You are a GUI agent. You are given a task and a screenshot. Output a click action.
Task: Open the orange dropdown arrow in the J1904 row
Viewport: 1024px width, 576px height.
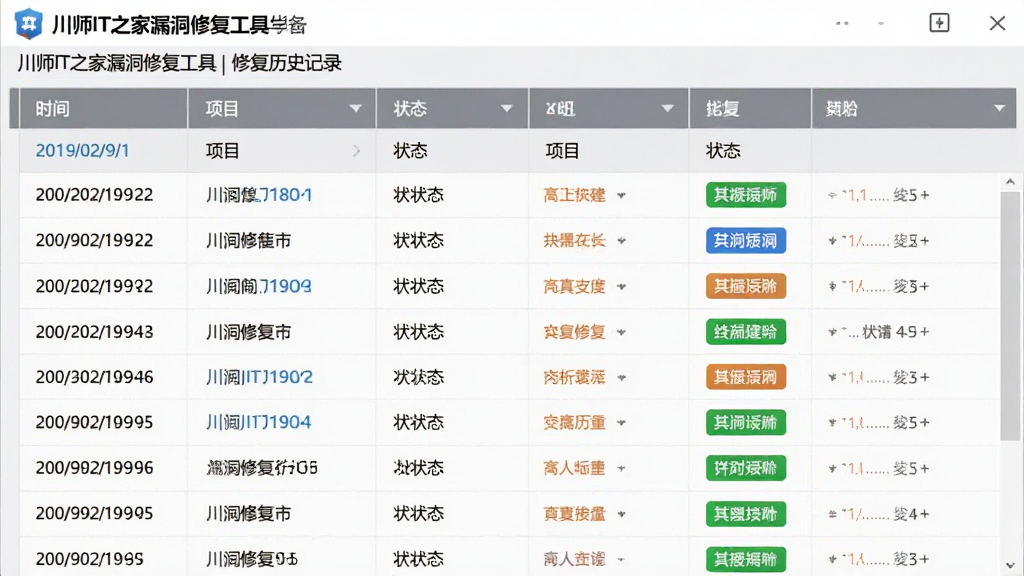621,423
